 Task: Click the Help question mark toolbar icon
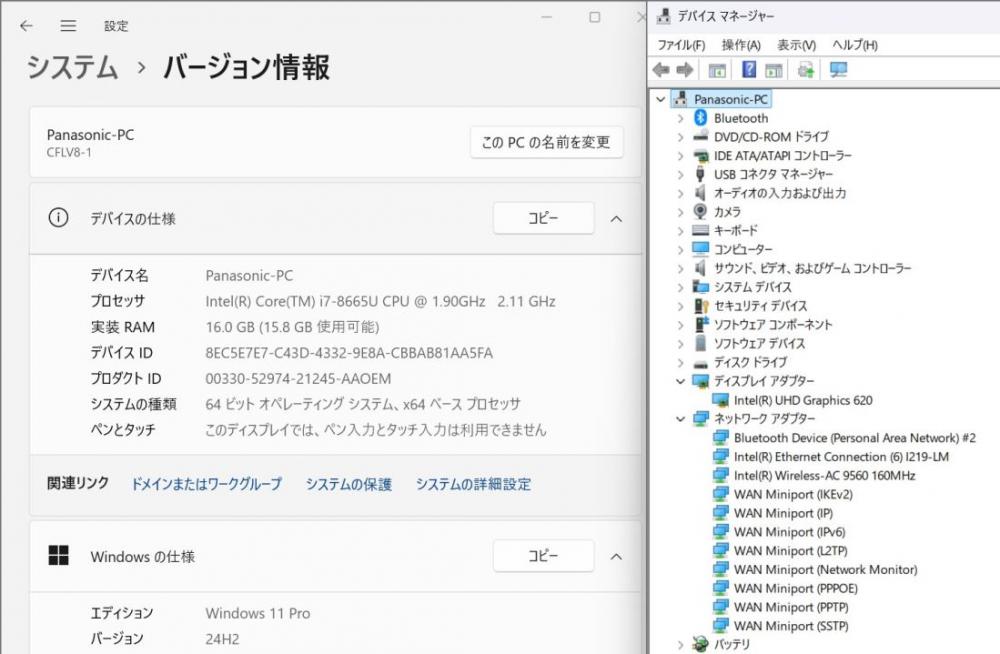pos(749,70)
